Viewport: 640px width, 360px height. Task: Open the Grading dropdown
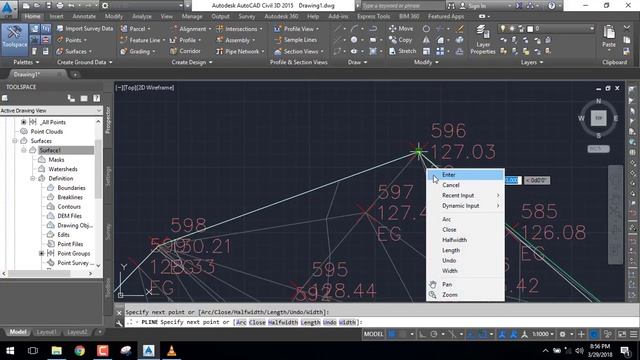pos(138,51)
